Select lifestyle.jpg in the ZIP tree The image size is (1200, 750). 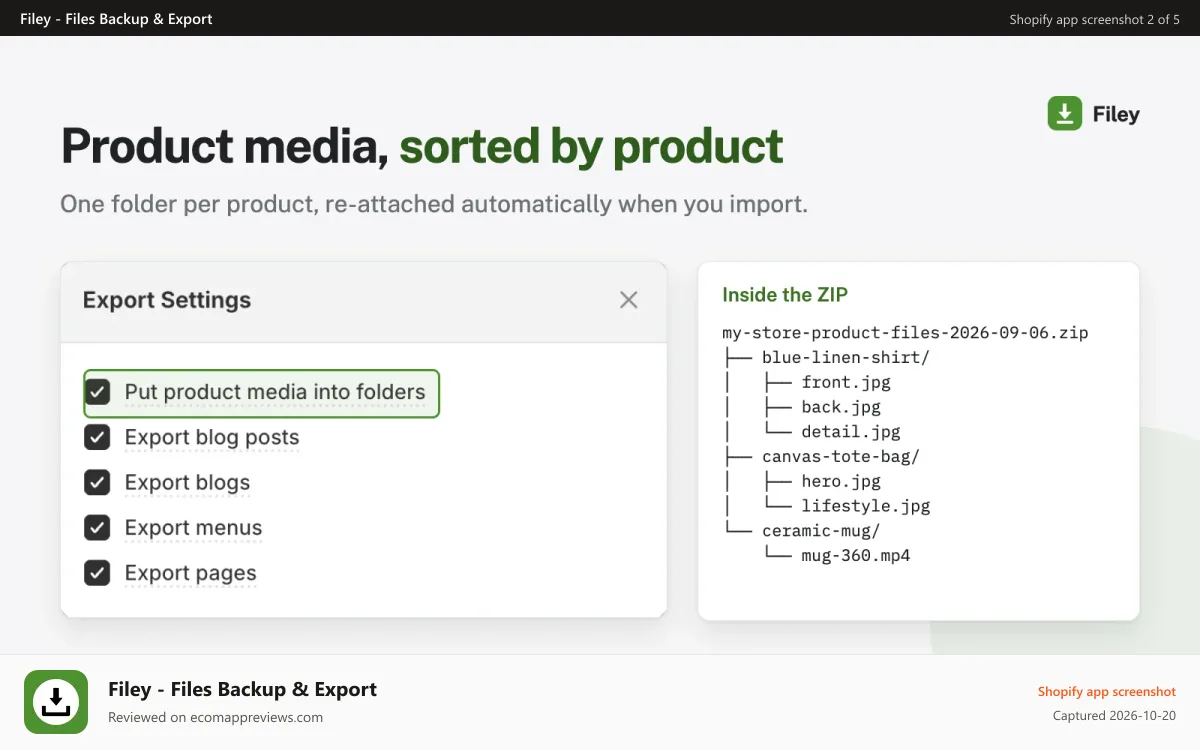(866, 506)
